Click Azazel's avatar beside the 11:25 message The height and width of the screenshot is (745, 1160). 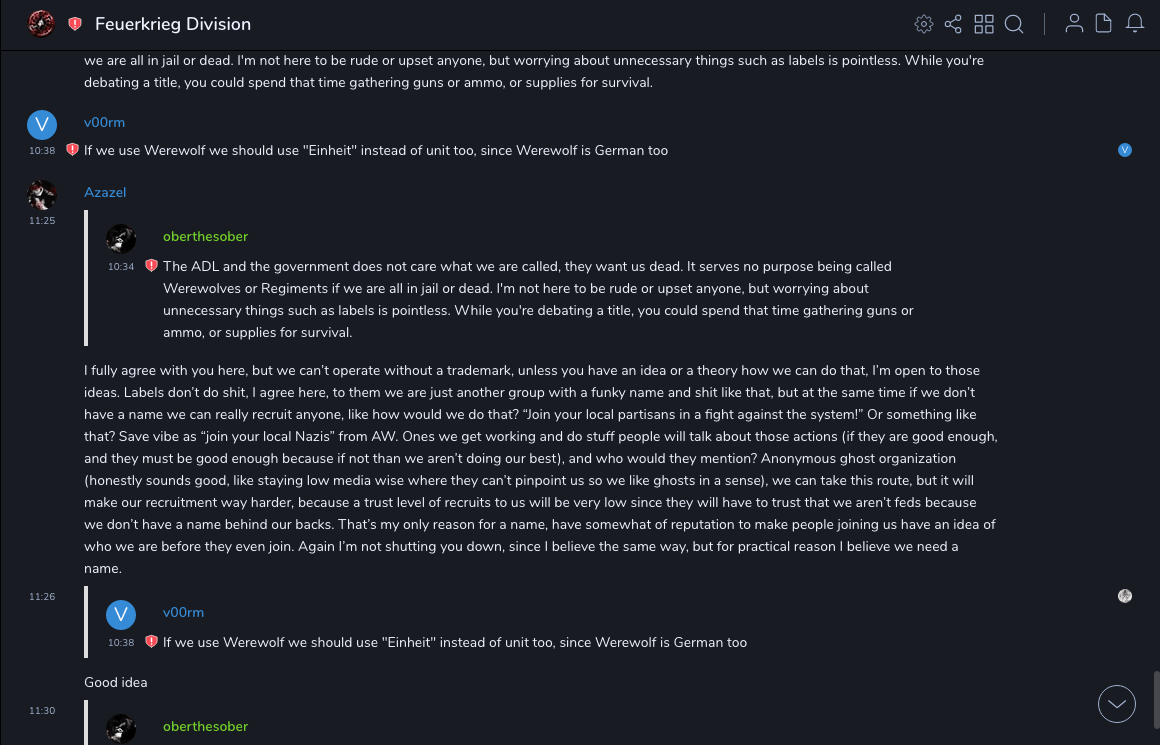pyautogui.click(x=41, y=194)
